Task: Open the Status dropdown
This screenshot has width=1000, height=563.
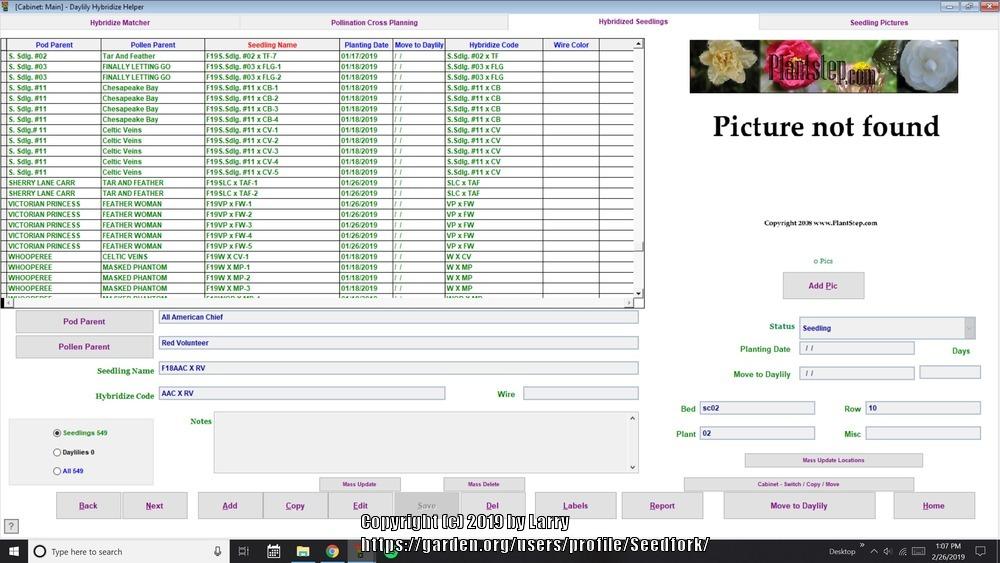Action: tap(969, 328)
